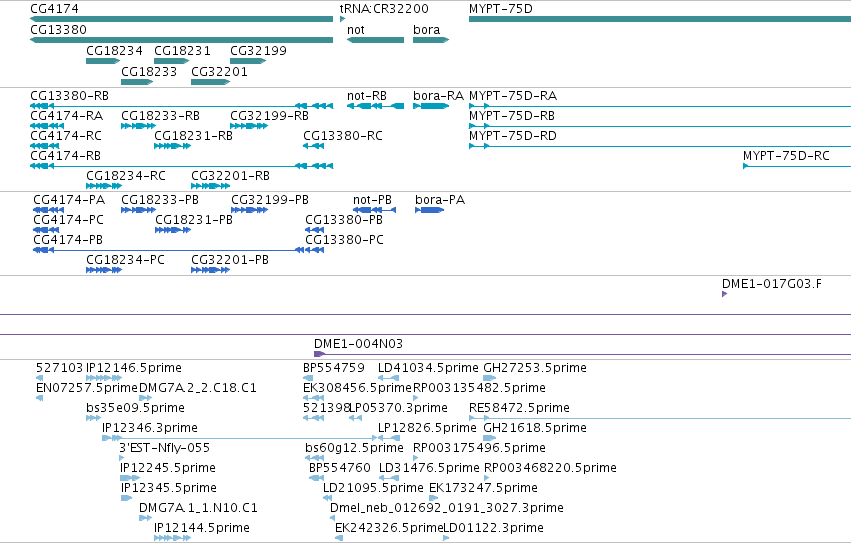The image size is (851, 543).
Task: Click the LD31476.5prime EST glyph
Action: [389, 479]
